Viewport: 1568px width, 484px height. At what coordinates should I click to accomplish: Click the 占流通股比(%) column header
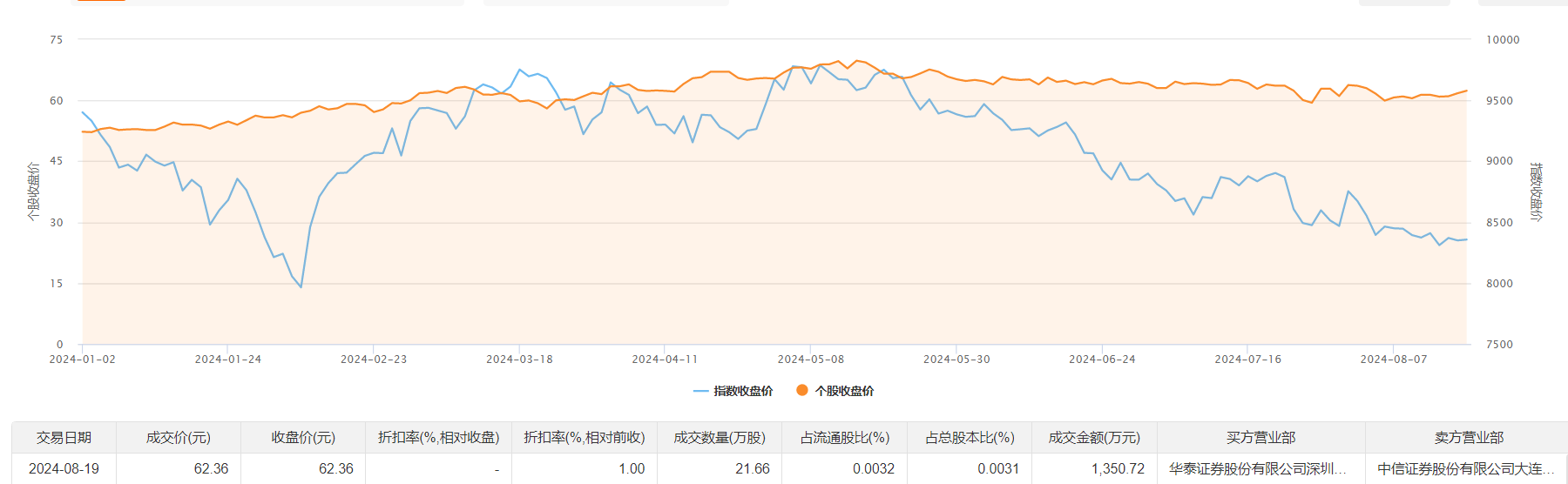pyautogui.click(x=845, y=437)
